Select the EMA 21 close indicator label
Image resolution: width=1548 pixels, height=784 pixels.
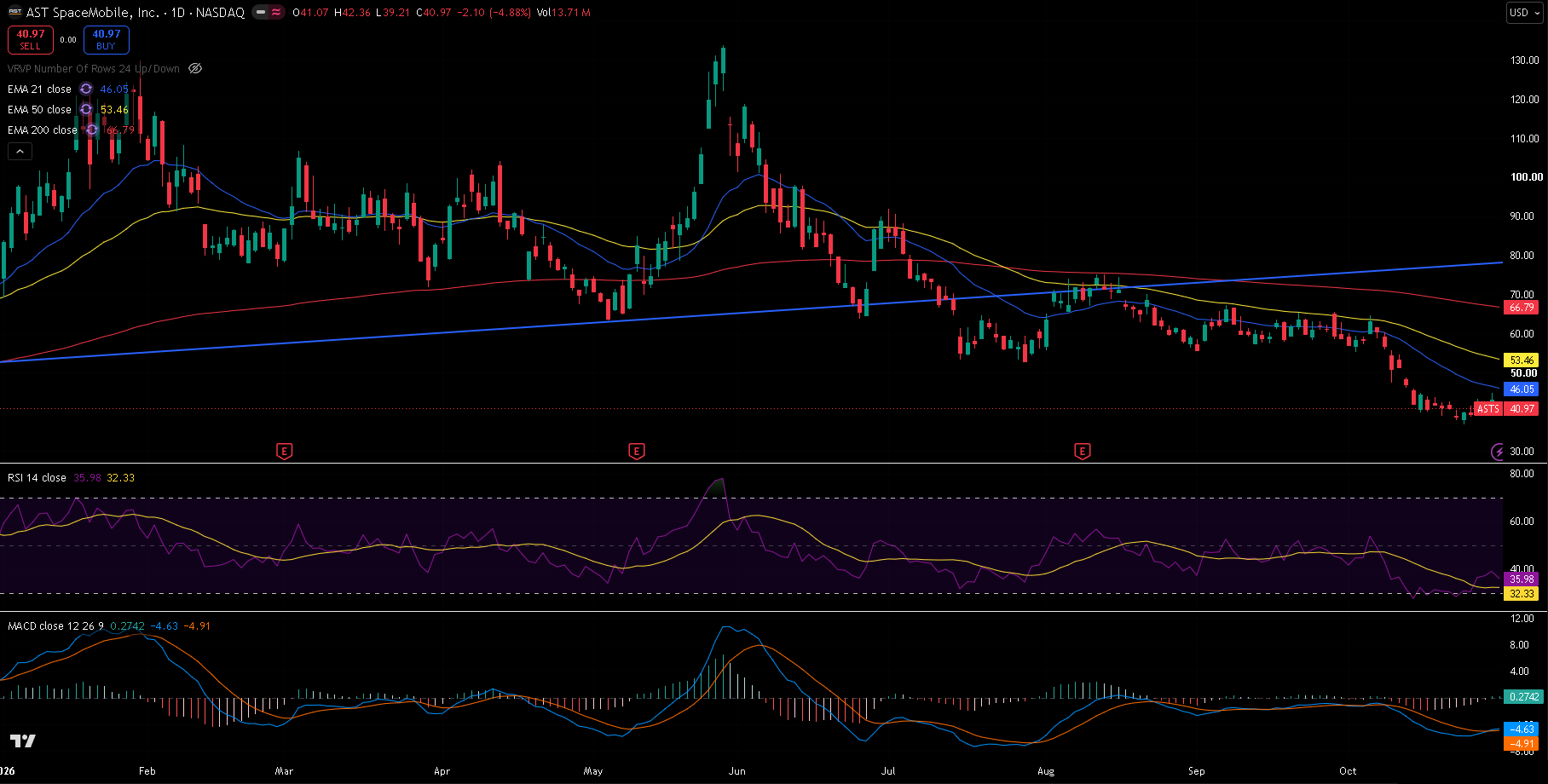pyautogui.click(x=39, y=89)
